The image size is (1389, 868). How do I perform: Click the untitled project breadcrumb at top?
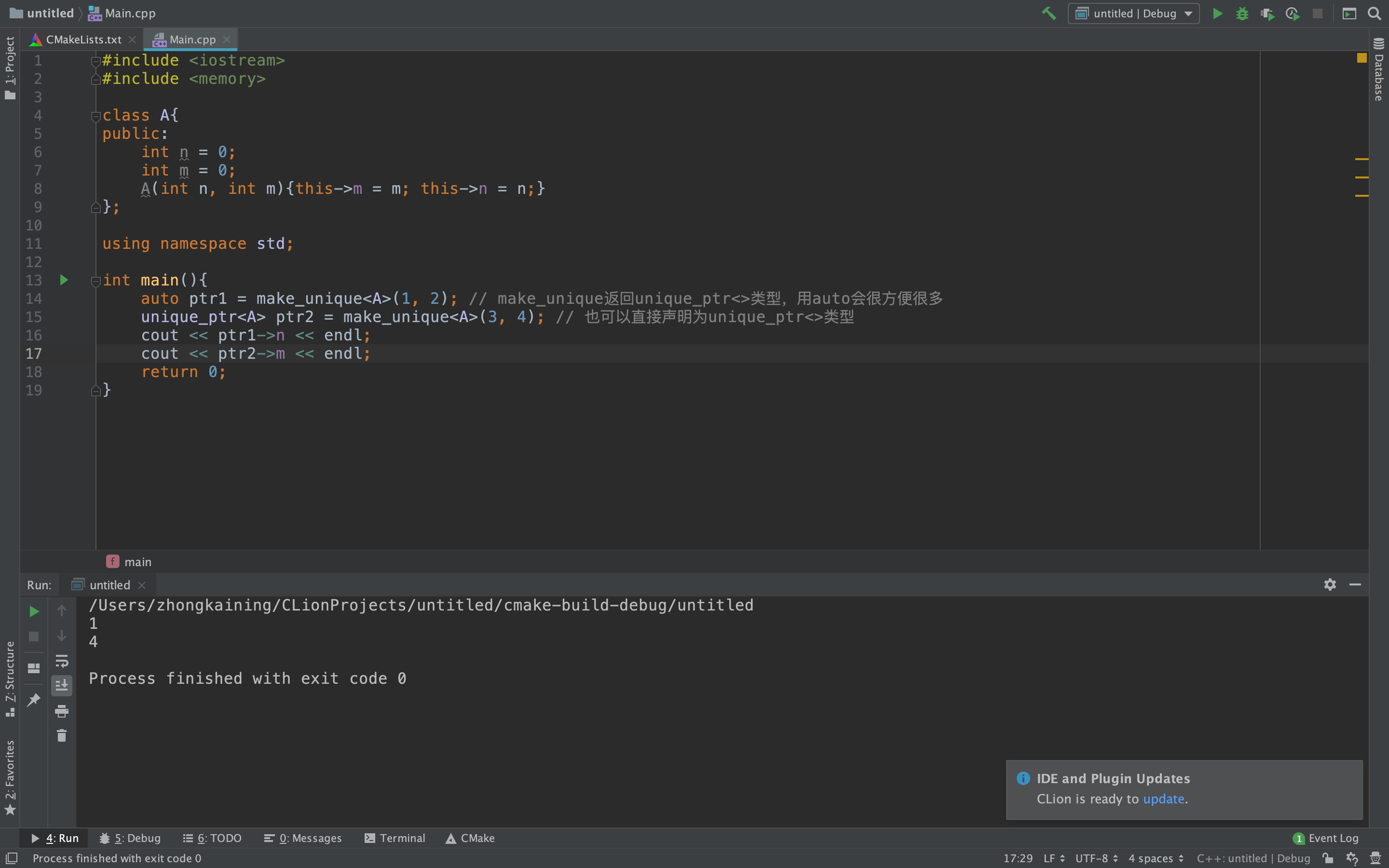(42, 13)
